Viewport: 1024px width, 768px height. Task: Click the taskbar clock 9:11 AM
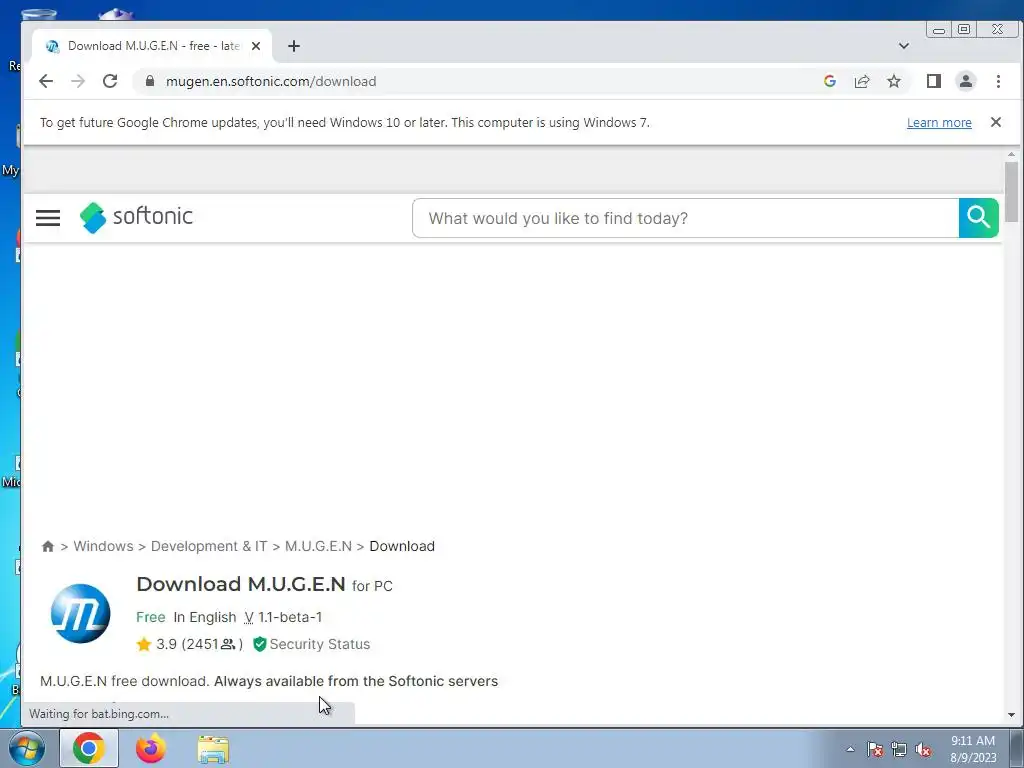coord(972,741)
